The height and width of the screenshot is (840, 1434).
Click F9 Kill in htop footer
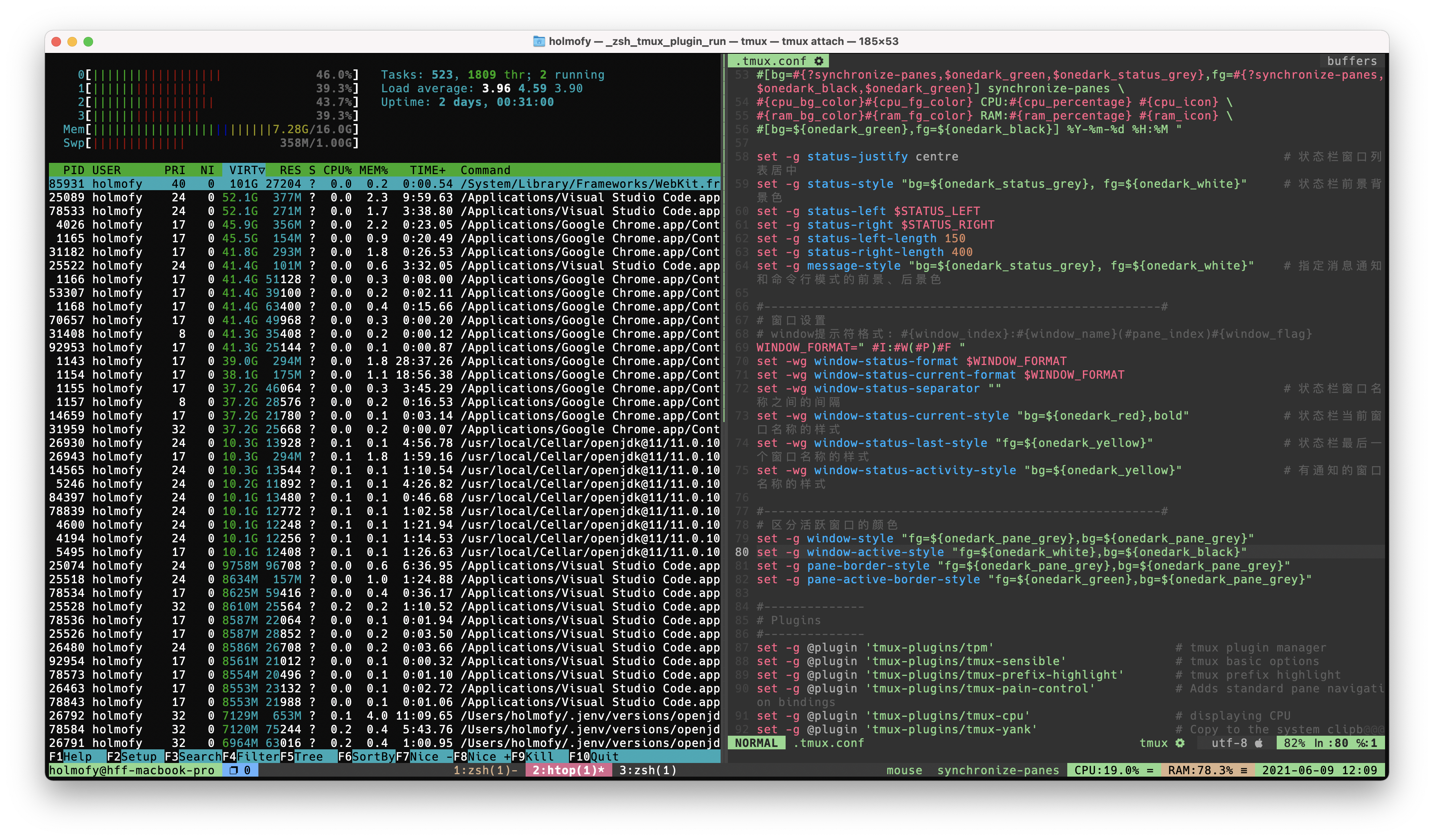pos(540,756)
